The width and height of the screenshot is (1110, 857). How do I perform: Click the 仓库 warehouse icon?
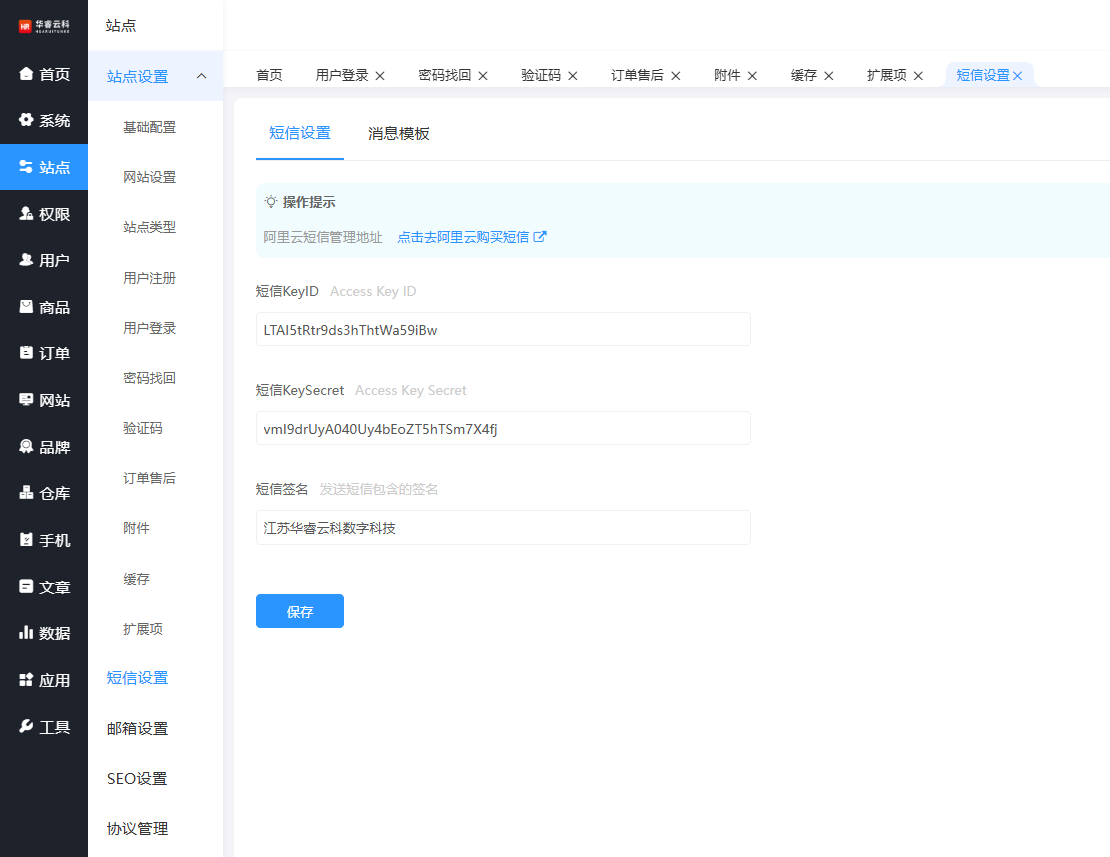pos(26,493)
